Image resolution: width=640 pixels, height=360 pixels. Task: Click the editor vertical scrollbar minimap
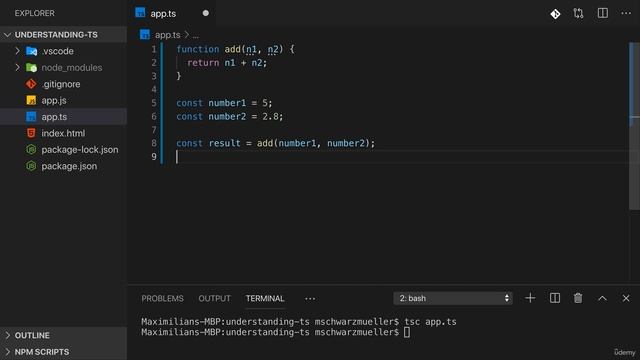click(x=634, y=127)
